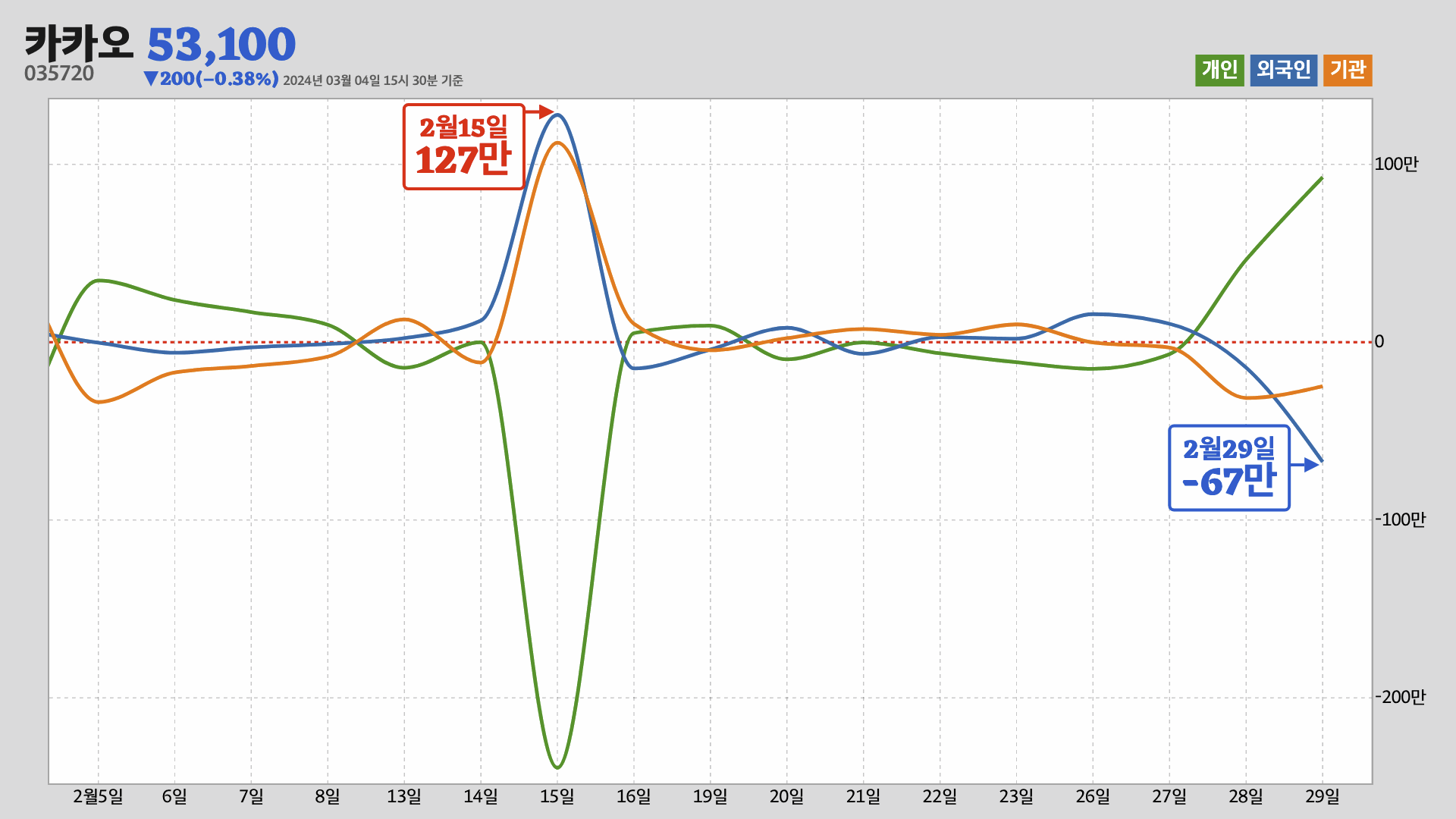
Task: Click the green line endpoint on 29일
Action: point(1323,178)
